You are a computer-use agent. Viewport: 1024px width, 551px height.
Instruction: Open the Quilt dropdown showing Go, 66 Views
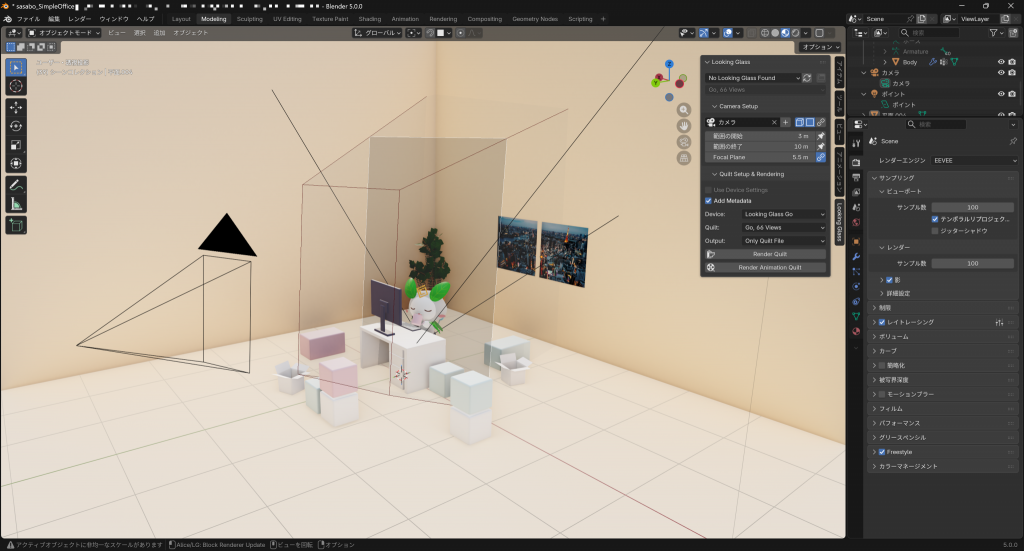point(785,227)
